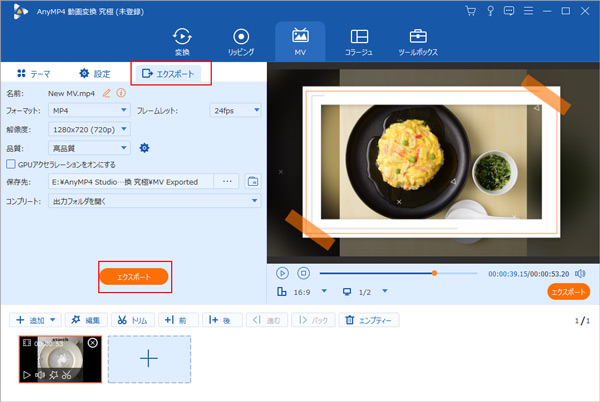Click the large orange エクスポート button
Viewport: 600px width, 402px height.
[x=134, y=277]
